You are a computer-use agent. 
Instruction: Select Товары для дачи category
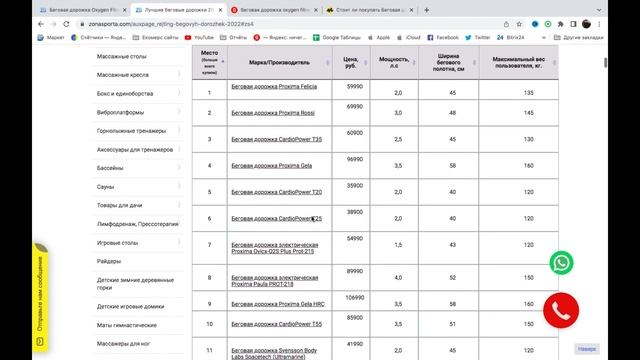120,205
